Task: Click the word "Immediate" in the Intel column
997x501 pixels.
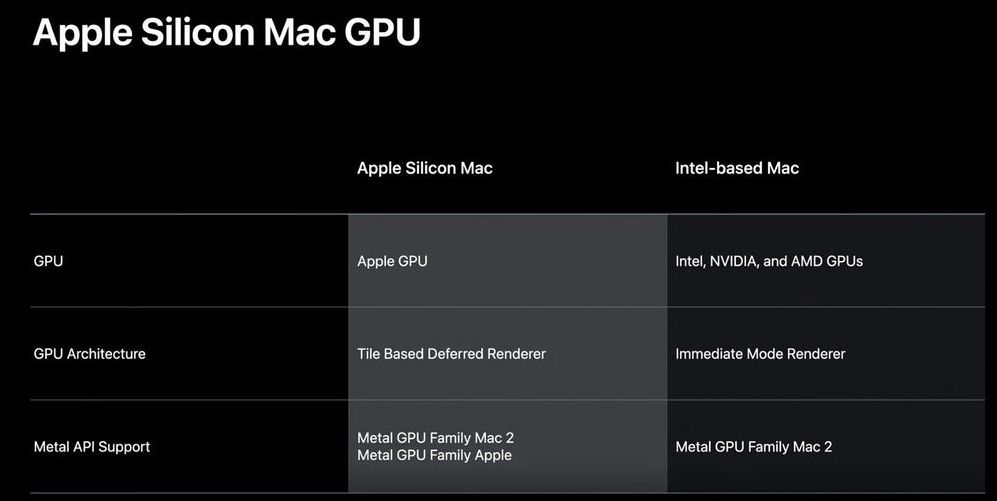Action: 709,354
